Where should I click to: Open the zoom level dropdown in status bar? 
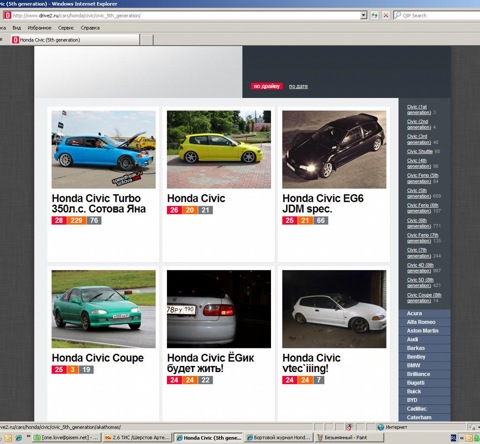click(x=473, y=427)
